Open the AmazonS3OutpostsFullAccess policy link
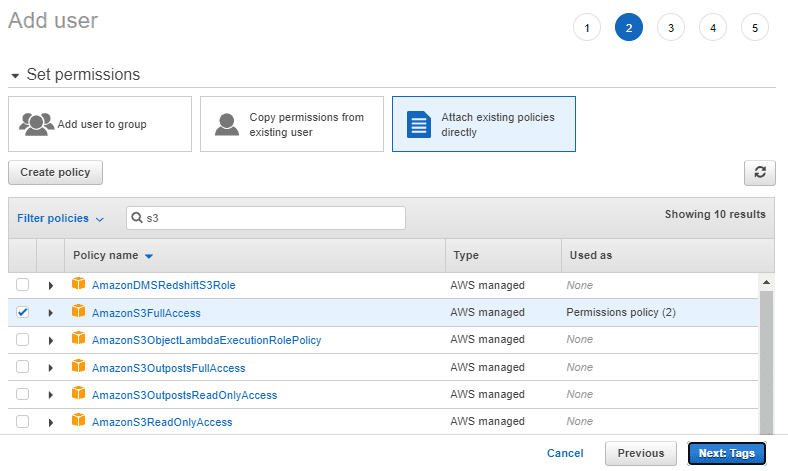The height and width of the screenshot is (471, 788). click(x=168, y=368)
